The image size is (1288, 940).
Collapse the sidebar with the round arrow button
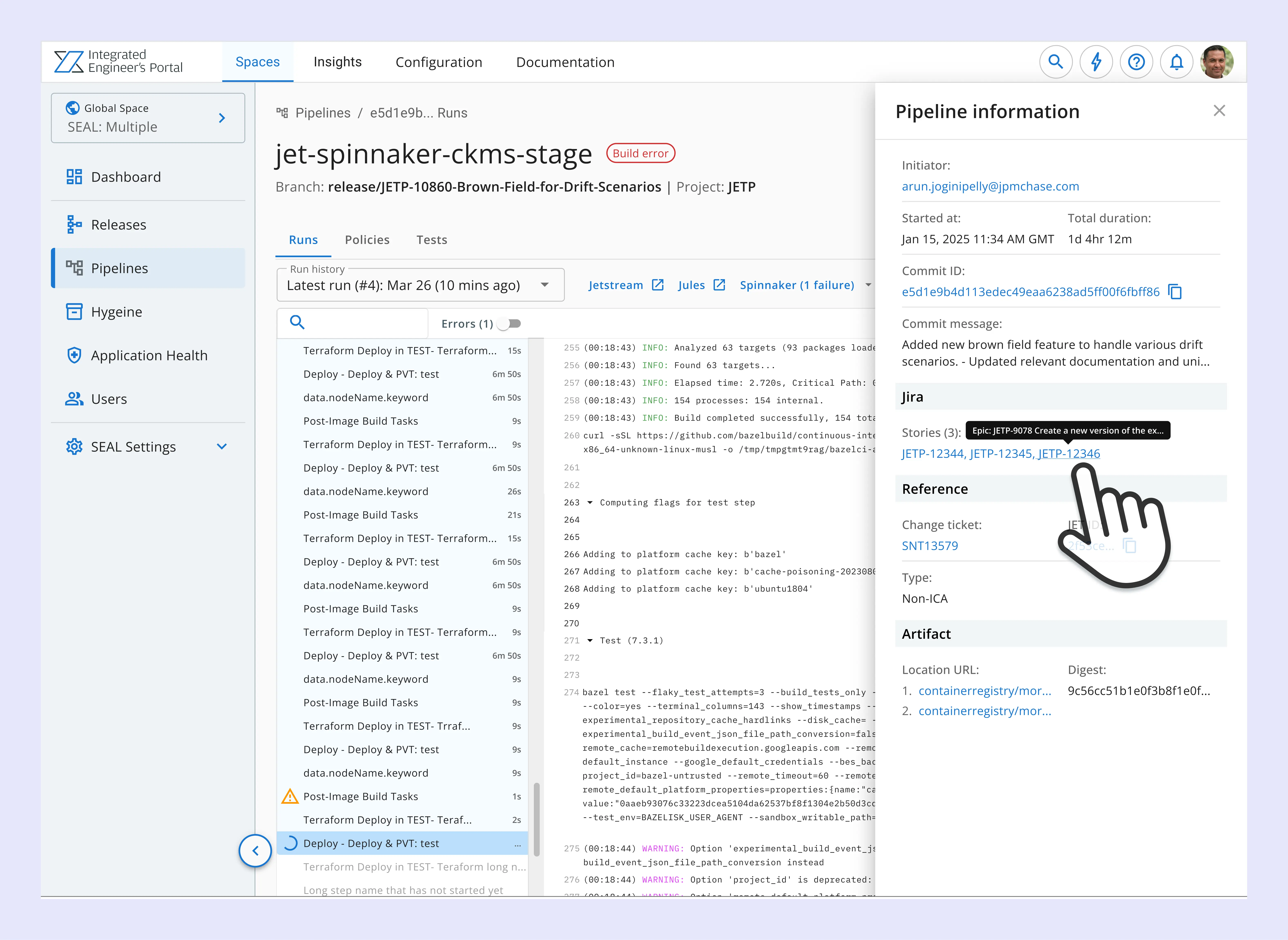pyautogui.click(x=255, y=851)
